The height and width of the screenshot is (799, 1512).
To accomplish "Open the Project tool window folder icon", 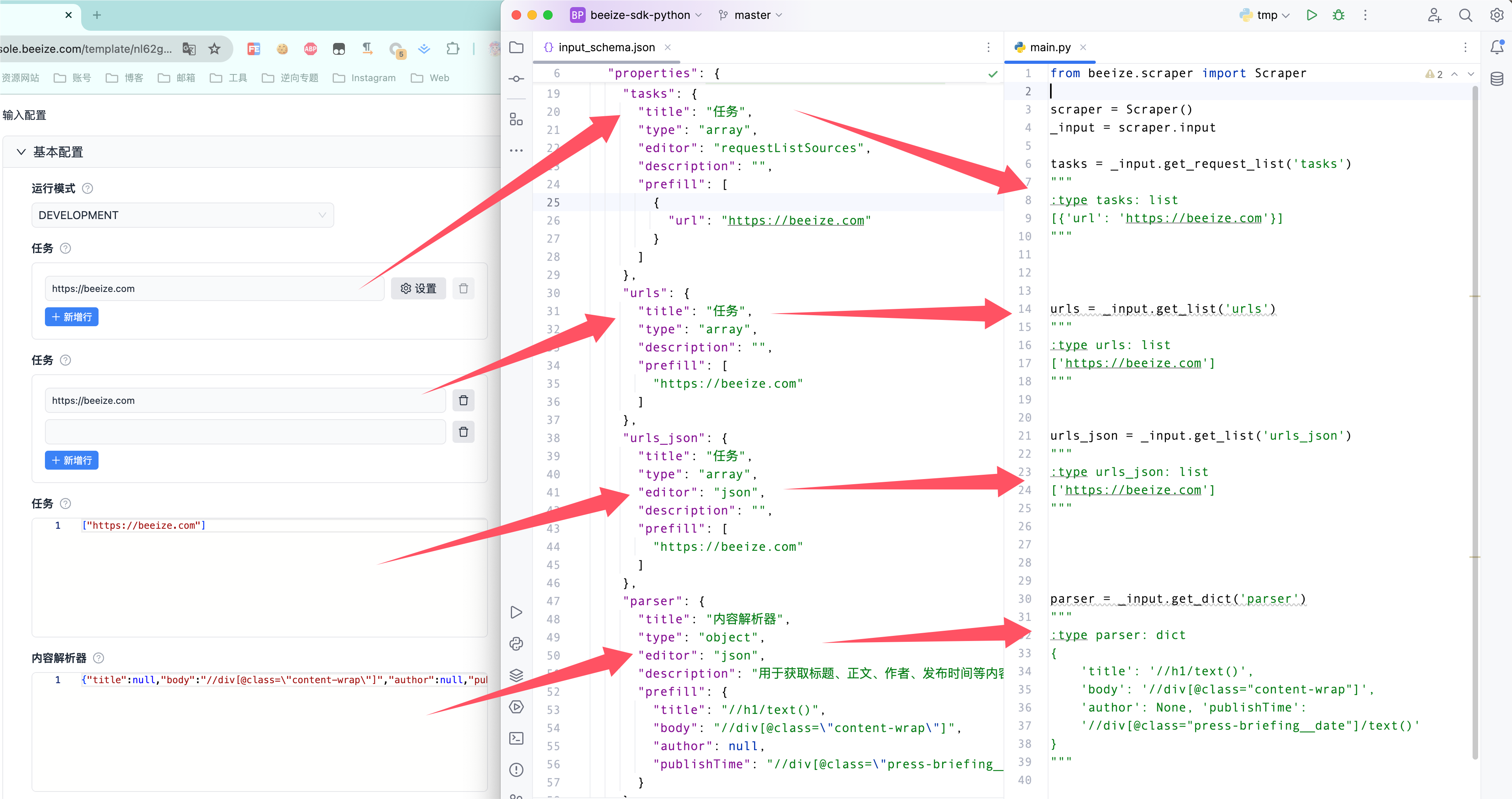I will 516,48.
